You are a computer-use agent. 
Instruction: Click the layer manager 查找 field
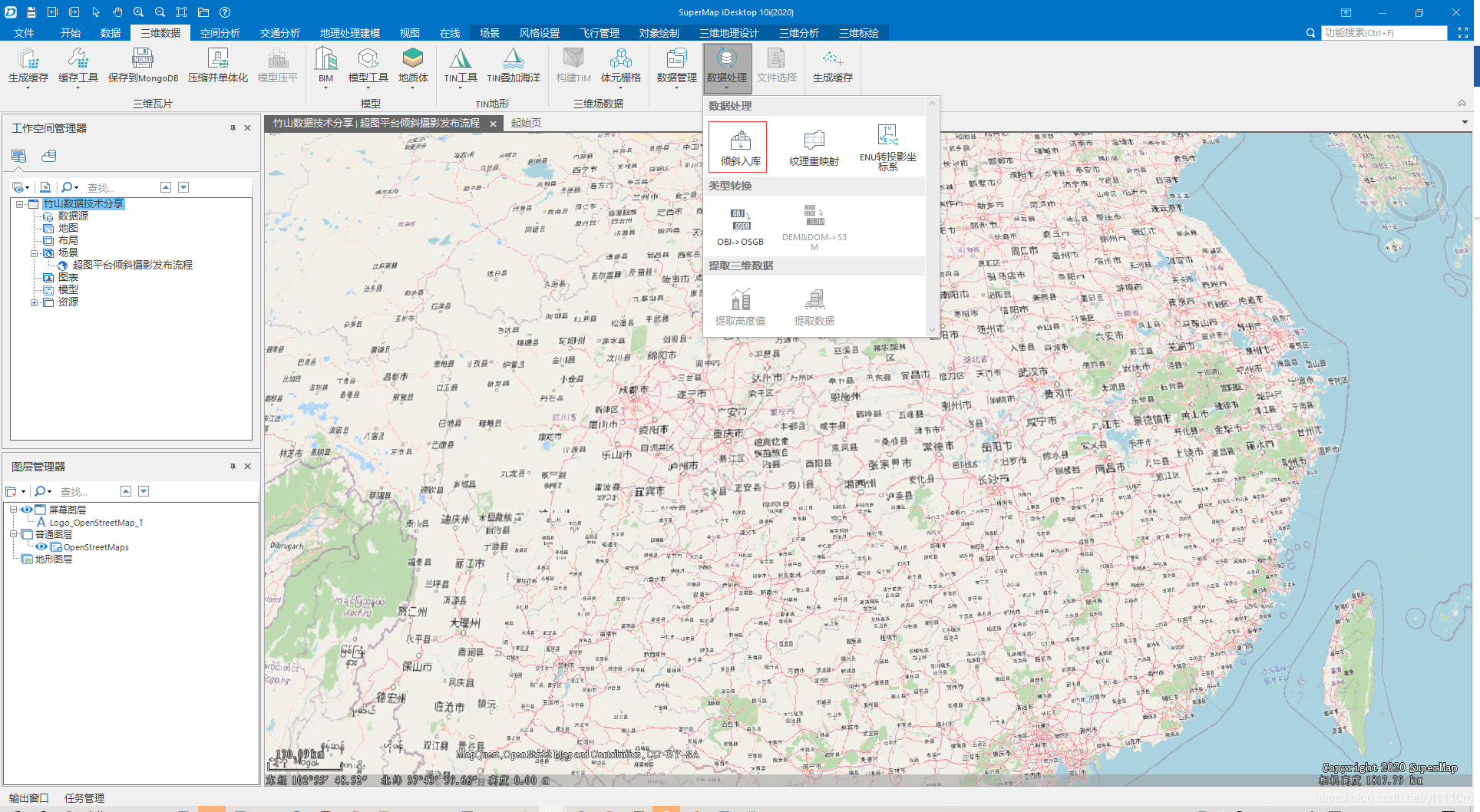pyautogui.click(x=87, y=491)
